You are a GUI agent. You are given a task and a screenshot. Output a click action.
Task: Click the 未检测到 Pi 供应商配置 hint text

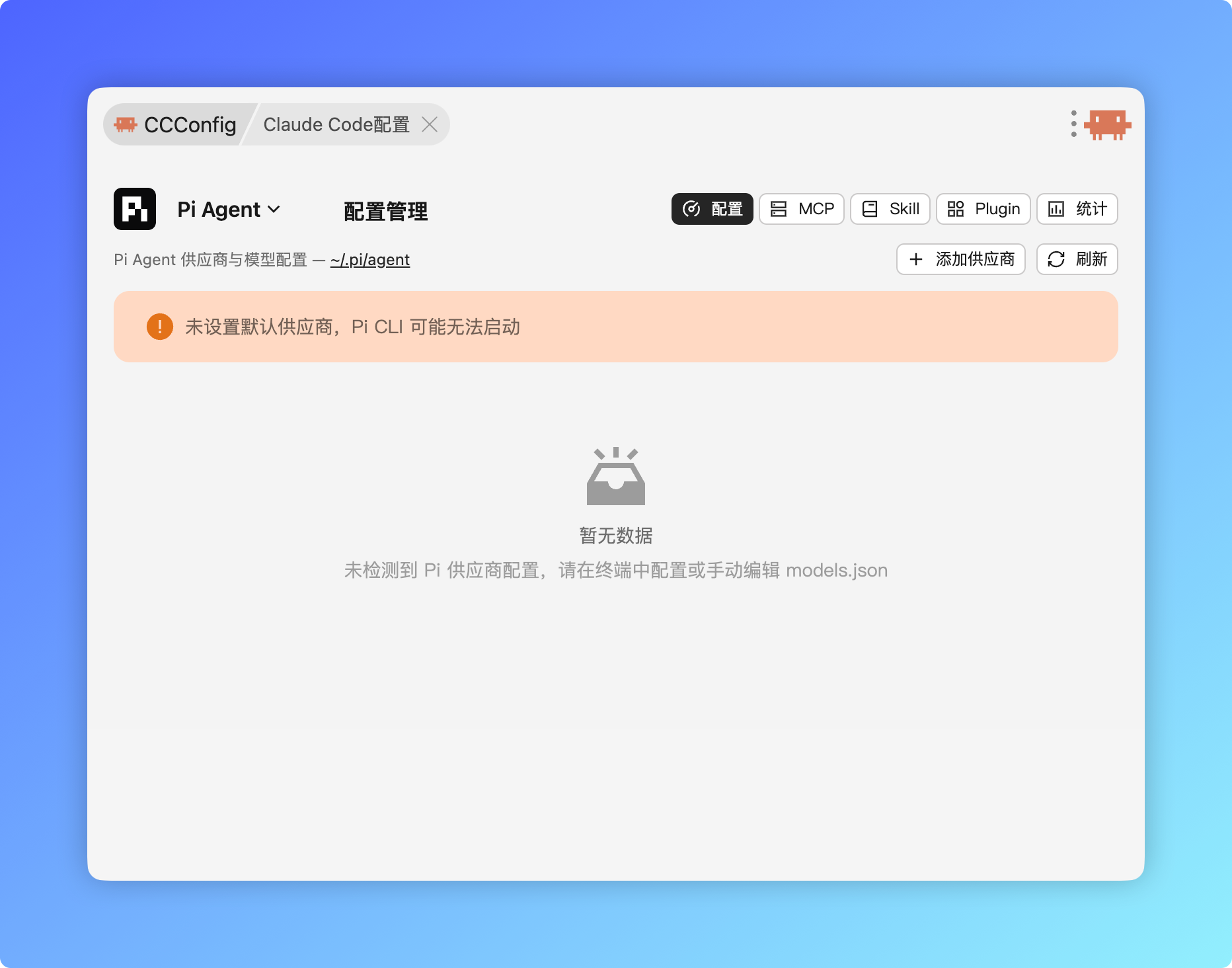point(616,570)
